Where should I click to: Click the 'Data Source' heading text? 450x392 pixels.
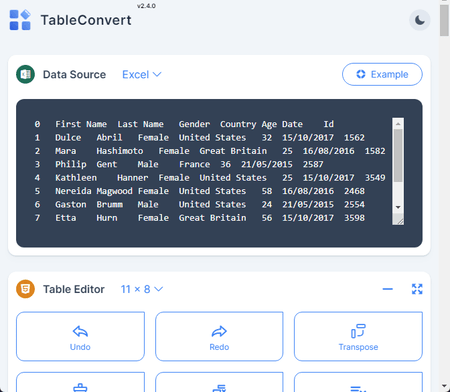coord(74,74)
